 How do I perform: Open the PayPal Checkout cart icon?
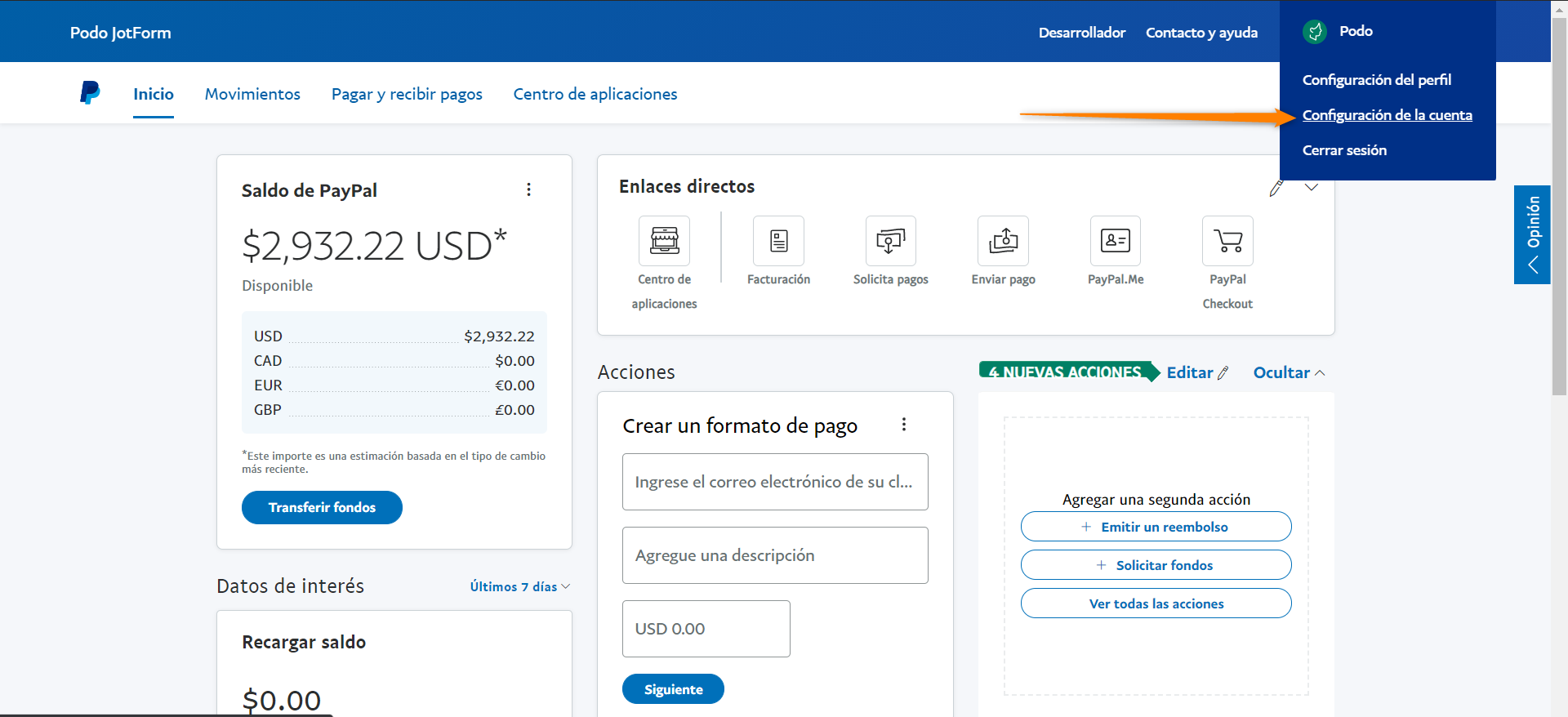pyautogui.click(x=1227, y=241)
